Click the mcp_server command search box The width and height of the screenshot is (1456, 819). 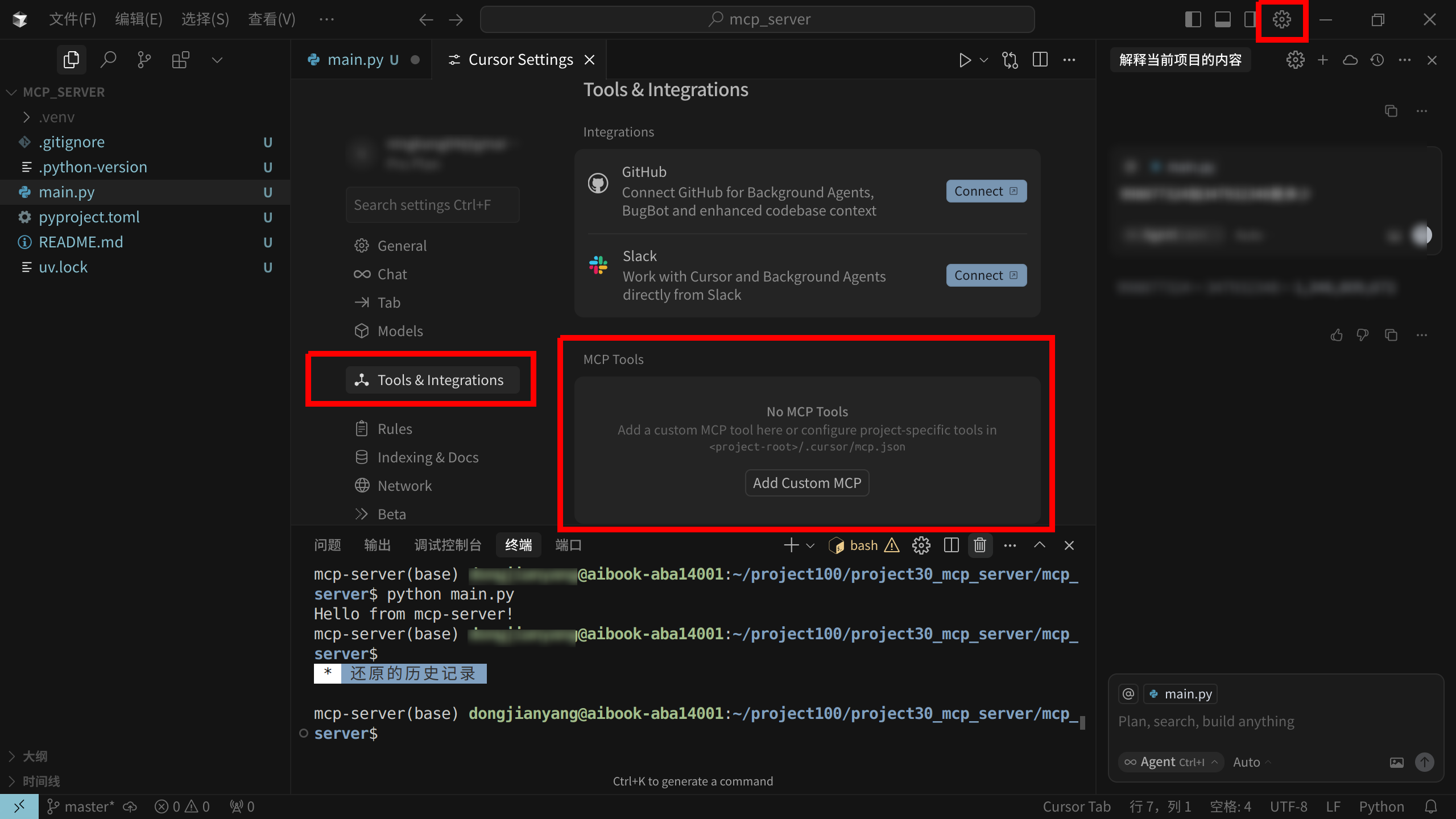point(758,19)
